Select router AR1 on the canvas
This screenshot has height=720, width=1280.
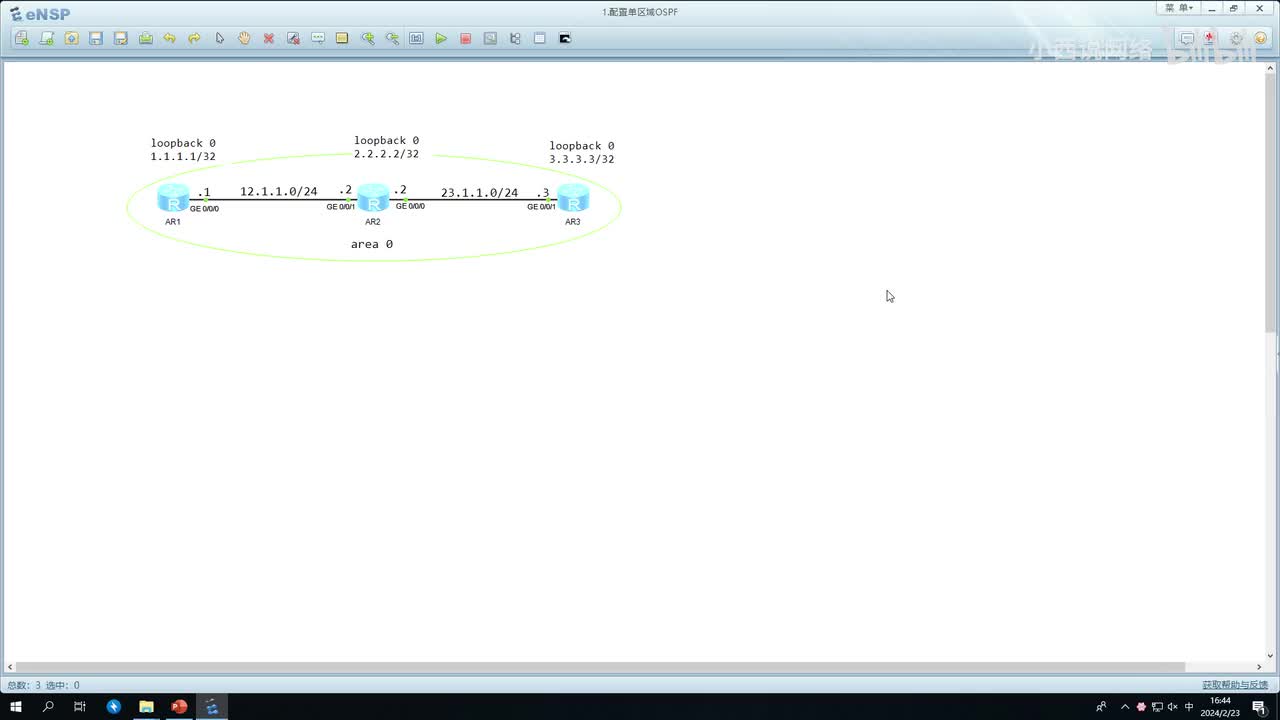173,197
